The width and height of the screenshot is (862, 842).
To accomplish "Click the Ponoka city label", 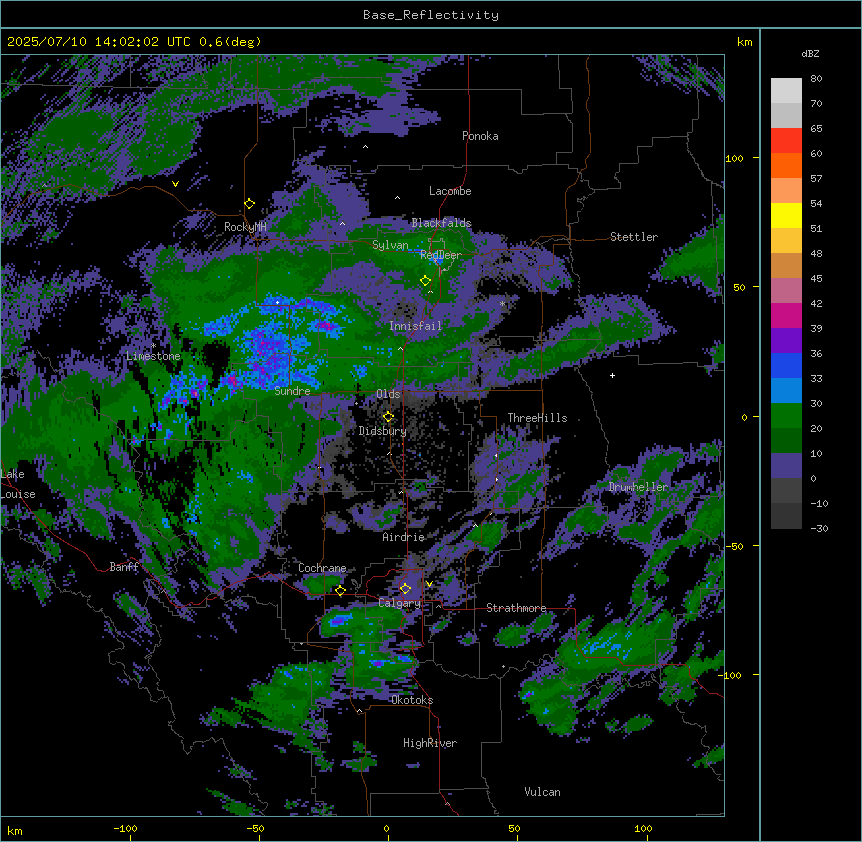I will coord(480,136).
